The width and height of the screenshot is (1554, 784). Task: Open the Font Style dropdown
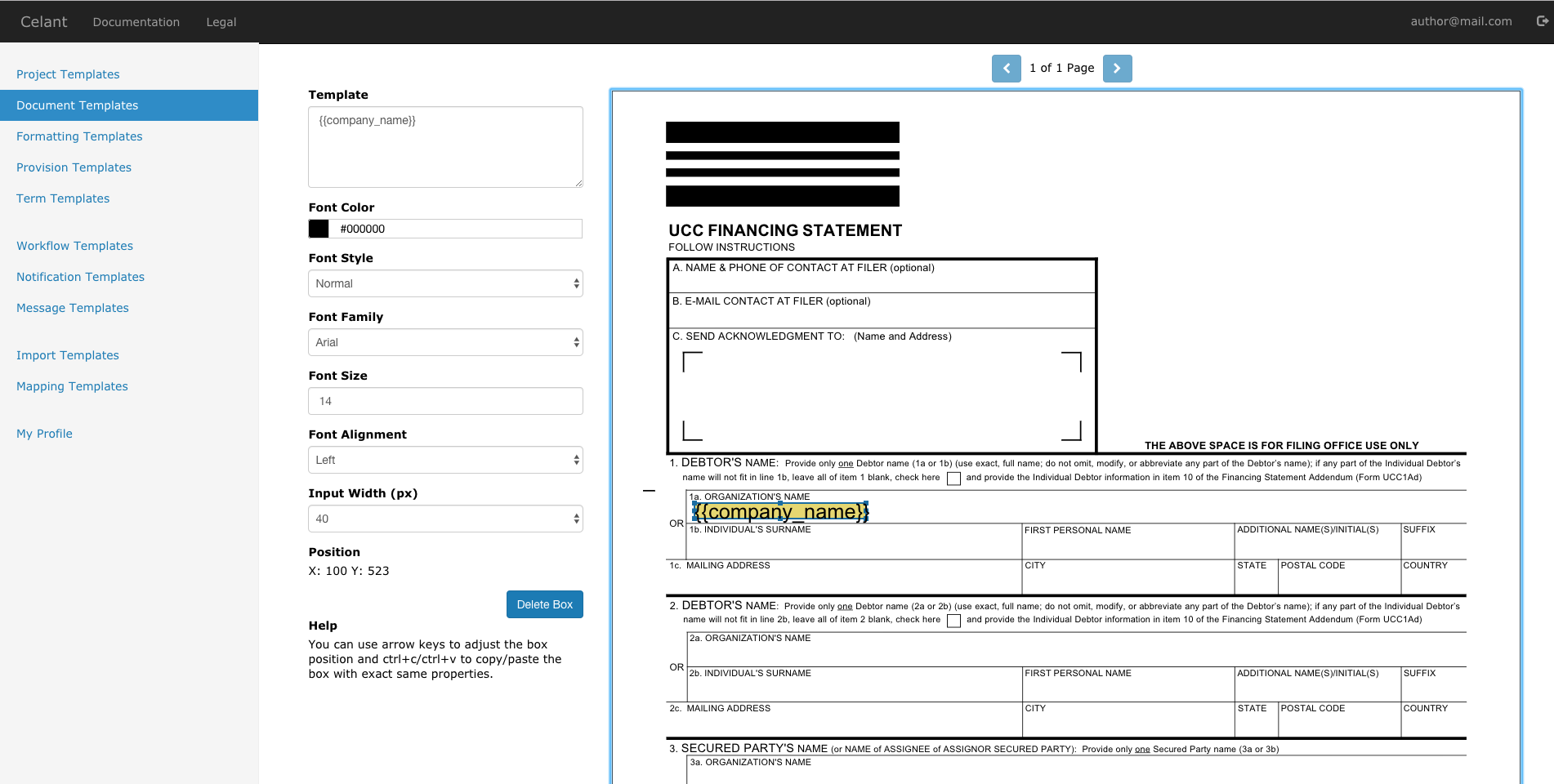(445, 283)
